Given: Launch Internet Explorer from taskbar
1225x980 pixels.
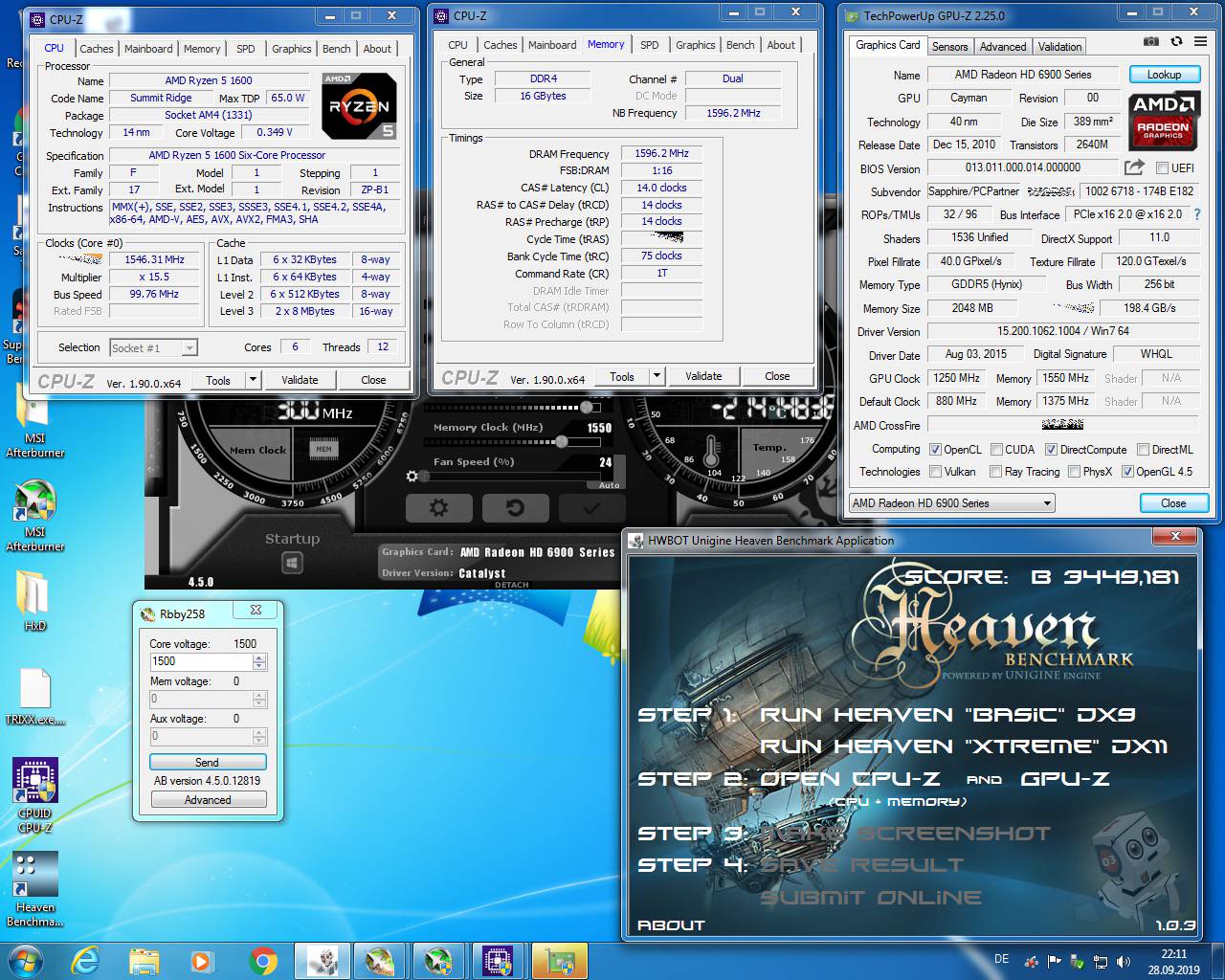Looking at the screenshot, I should click(84, 960).
